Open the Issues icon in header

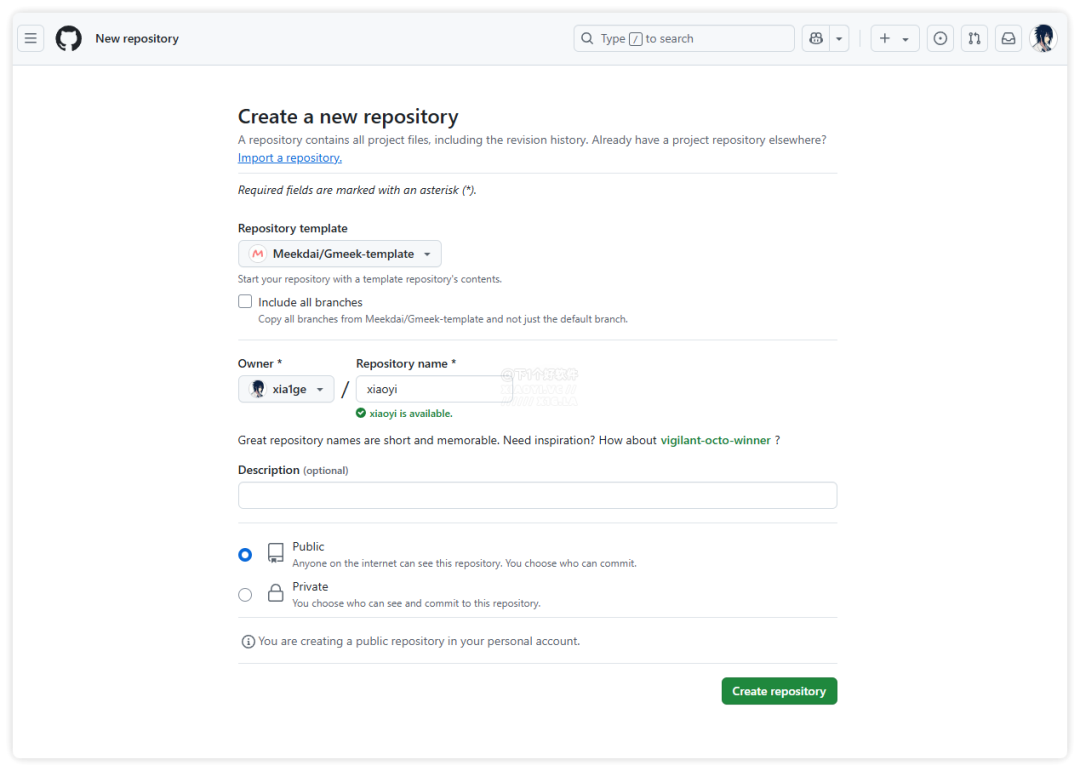click(x=940, y=39)
